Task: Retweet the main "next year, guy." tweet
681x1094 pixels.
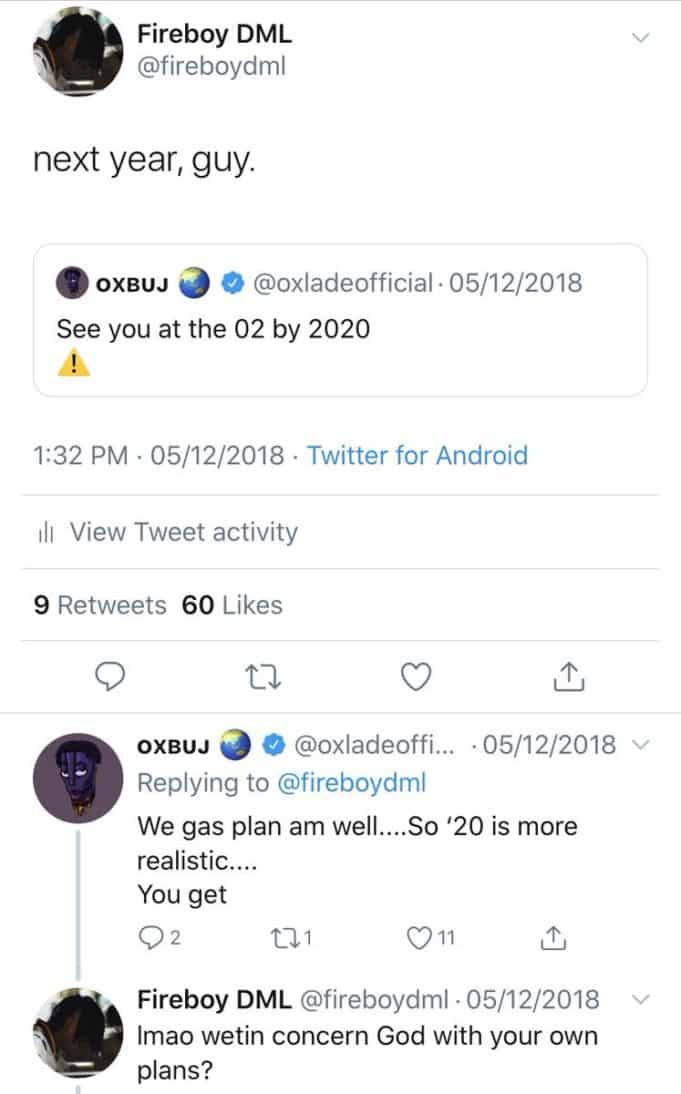Action: pyautogui.click(x=265, y=678)
